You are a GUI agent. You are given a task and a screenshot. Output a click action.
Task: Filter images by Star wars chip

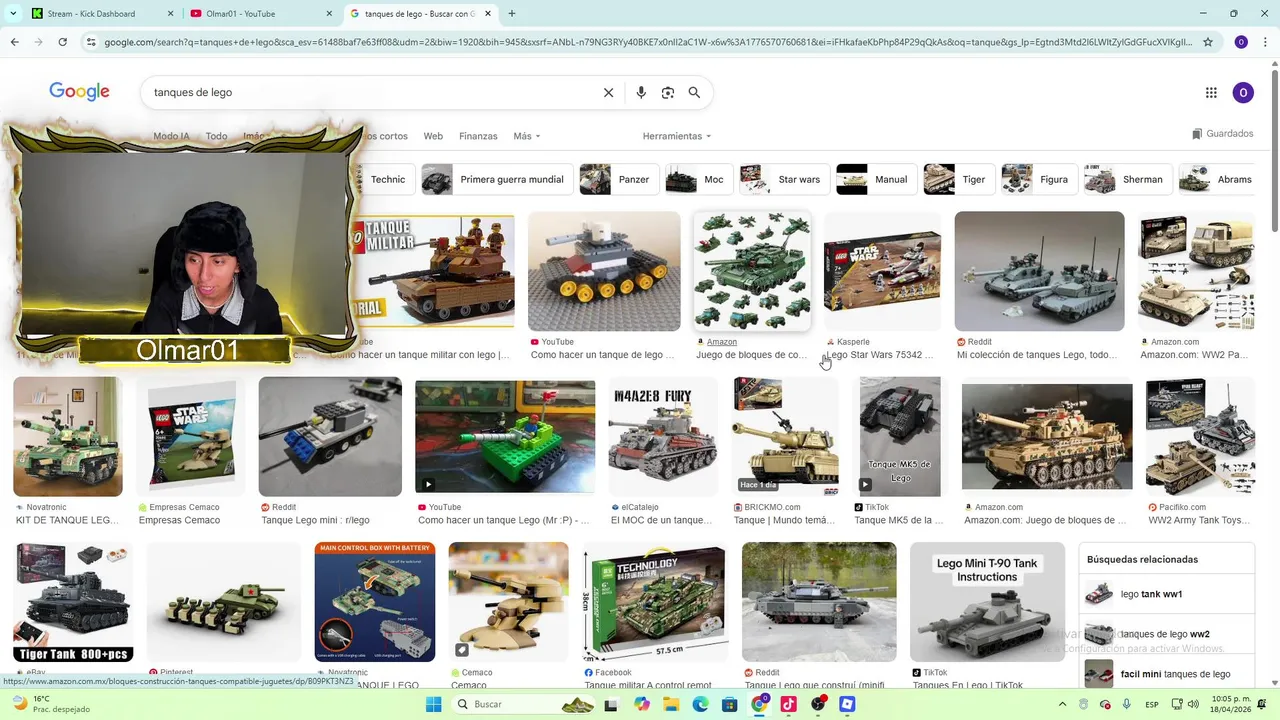[x=784, y=179]
